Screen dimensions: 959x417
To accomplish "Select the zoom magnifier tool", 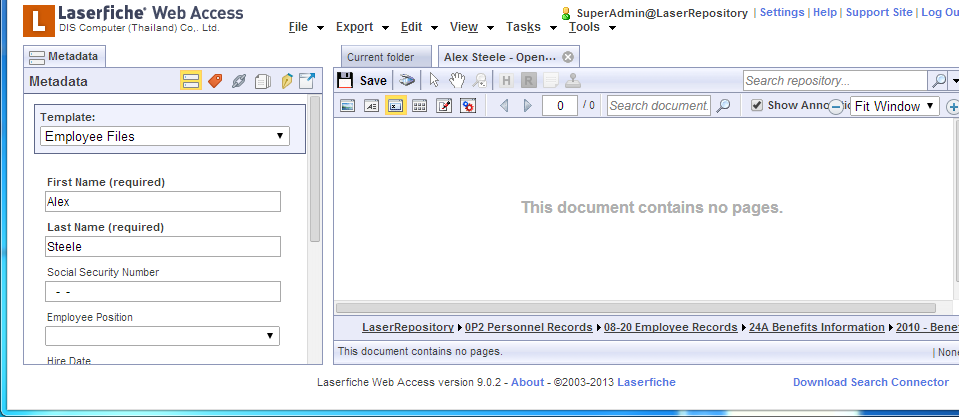I will [x=480, y=80].
